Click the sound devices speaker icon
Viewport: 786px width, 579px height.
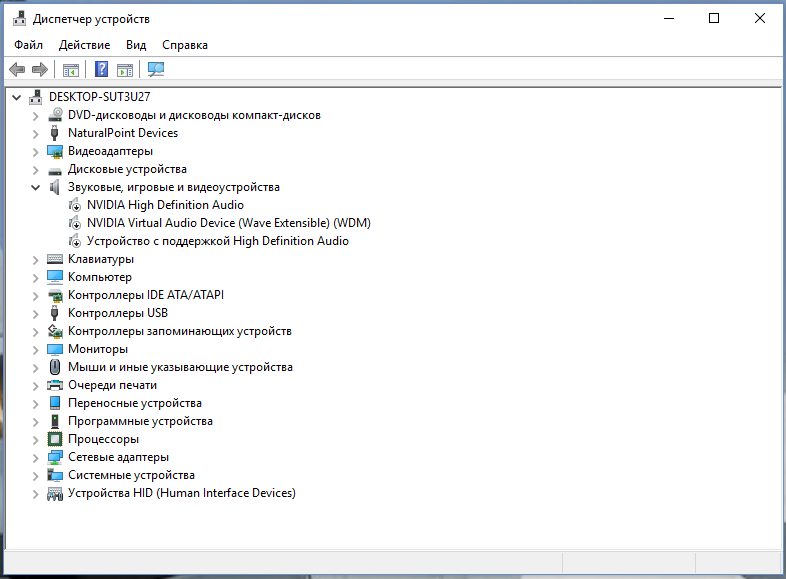tap(55, 187)
